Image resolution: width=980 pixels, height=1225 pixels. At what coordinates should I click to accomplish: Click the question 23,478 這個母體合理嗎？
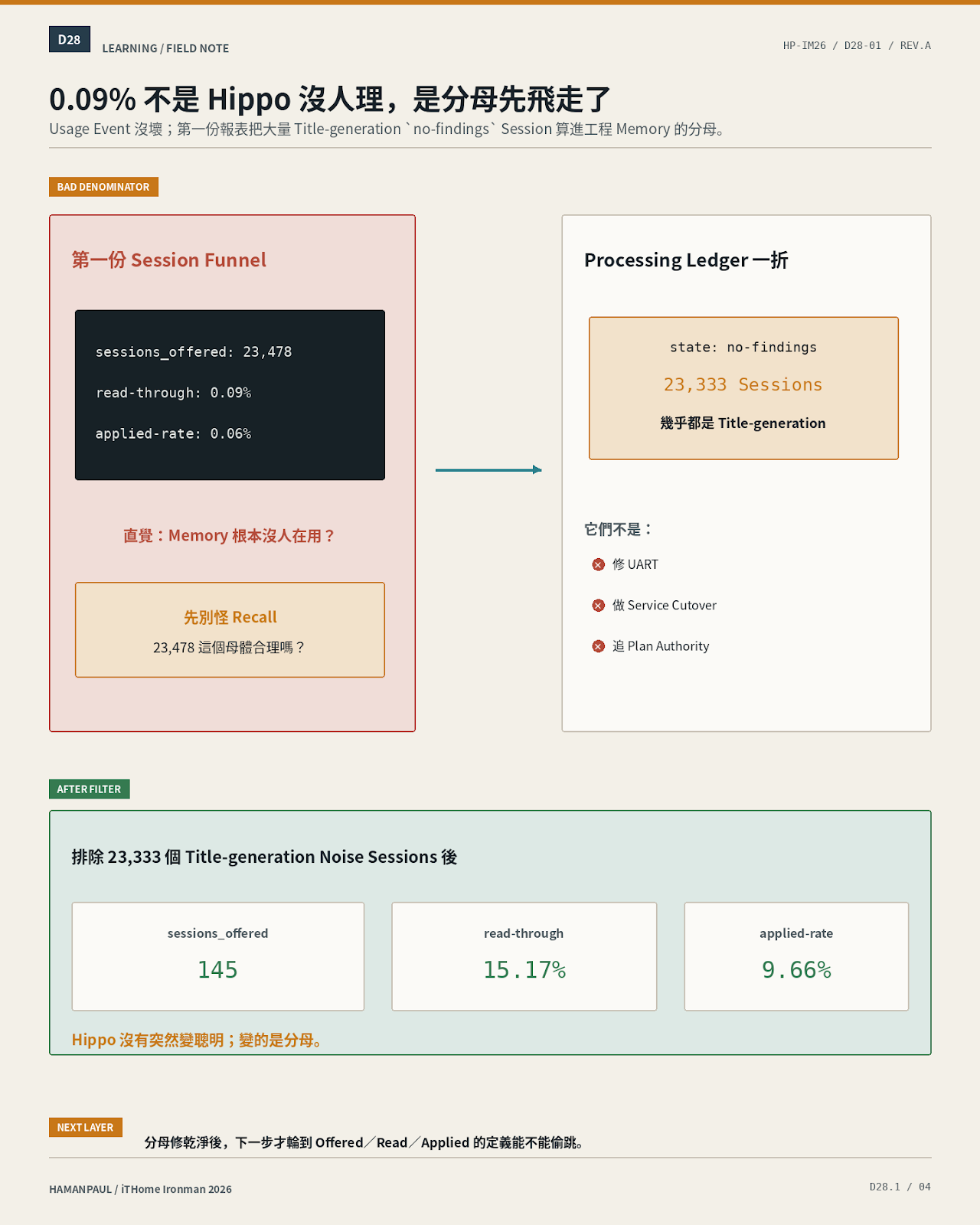230,648
